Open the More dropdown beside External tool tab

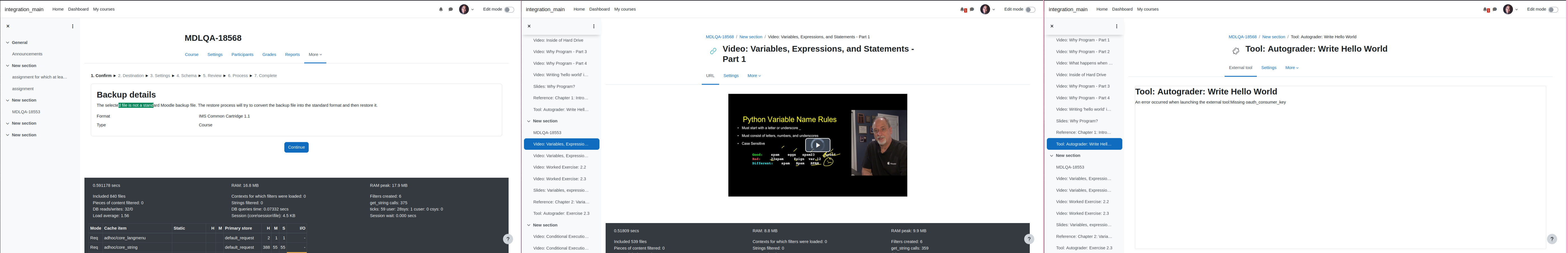point(1292,68)
